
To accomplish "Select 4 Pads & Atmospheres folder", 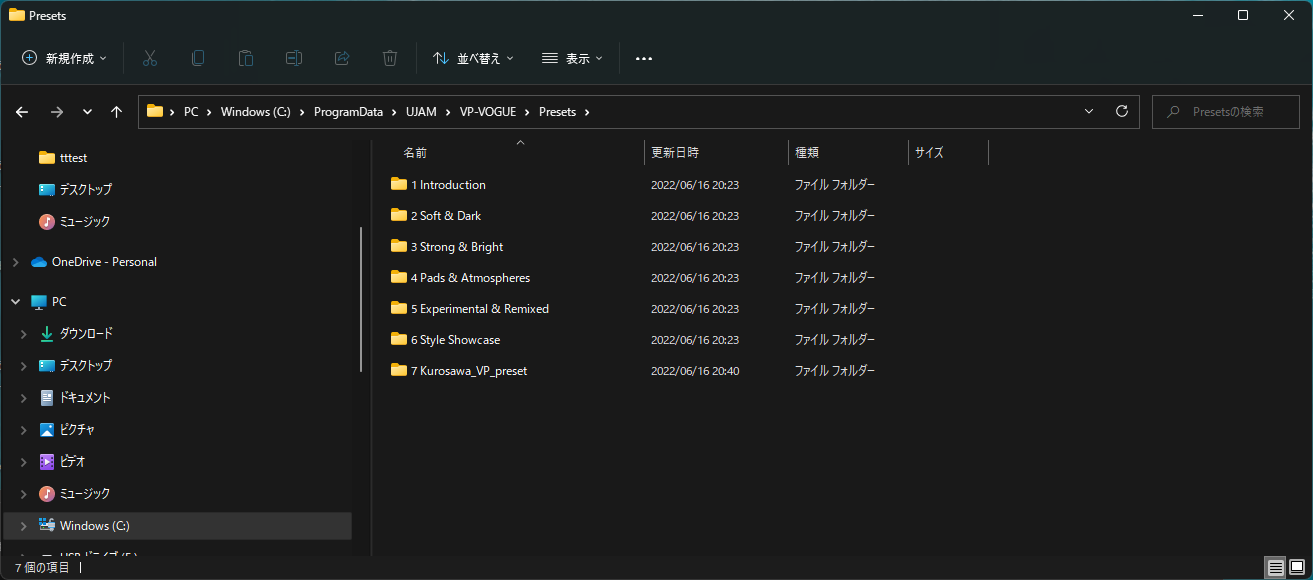I will click(x=470, y=278).
